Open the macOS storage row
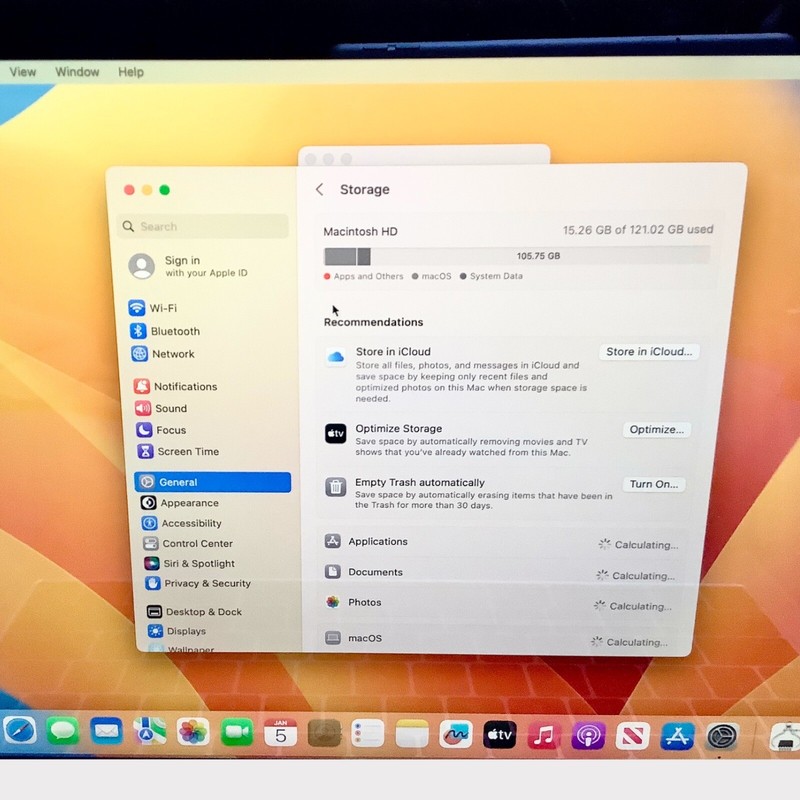 (x=497, y=639)
